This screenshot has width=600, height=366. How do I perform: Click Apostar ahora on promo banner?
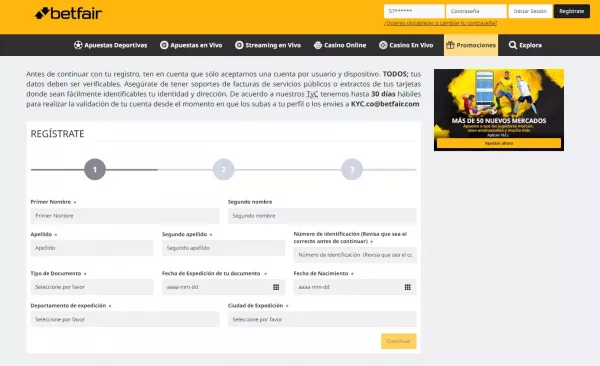pos(499,143)
